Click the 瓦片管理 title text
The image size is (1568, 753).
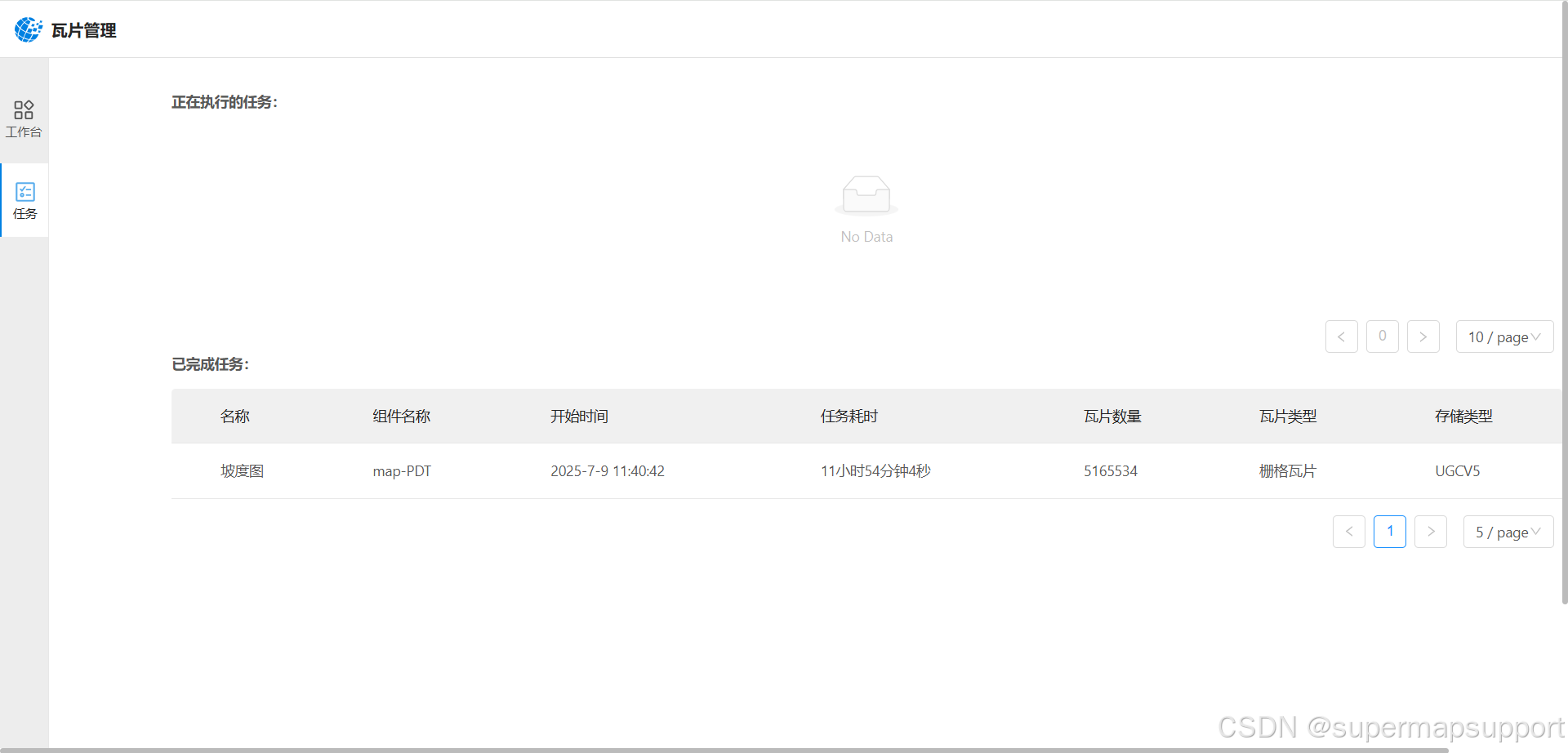84,30
